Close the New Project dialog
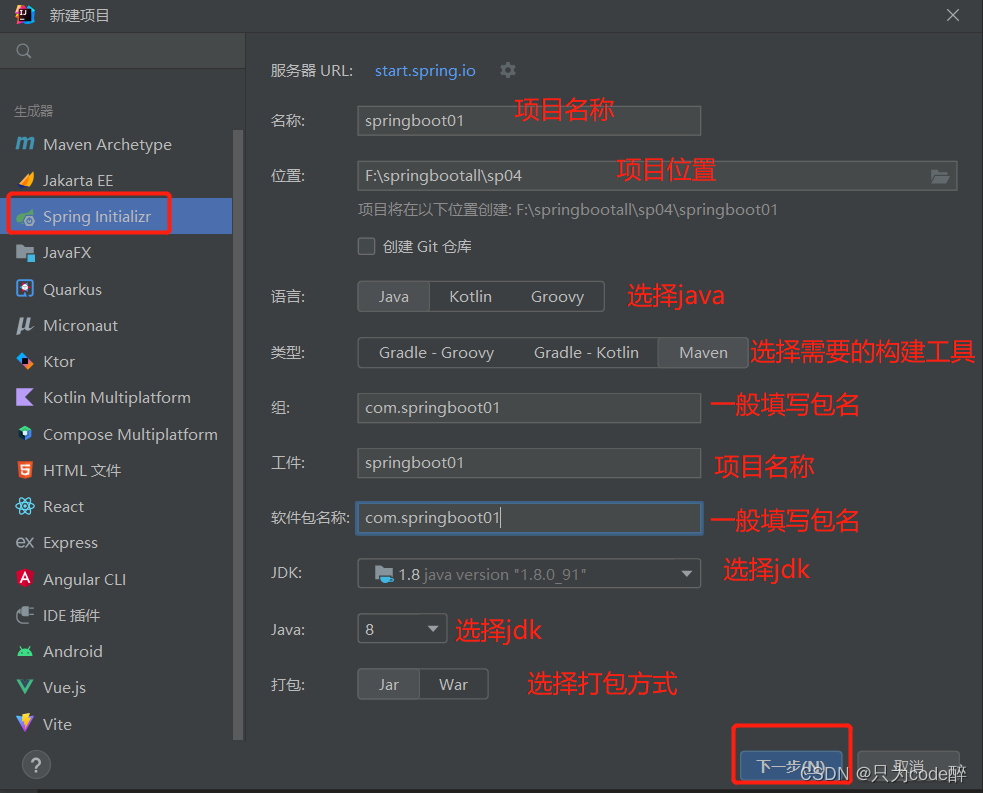 [953, 15]
